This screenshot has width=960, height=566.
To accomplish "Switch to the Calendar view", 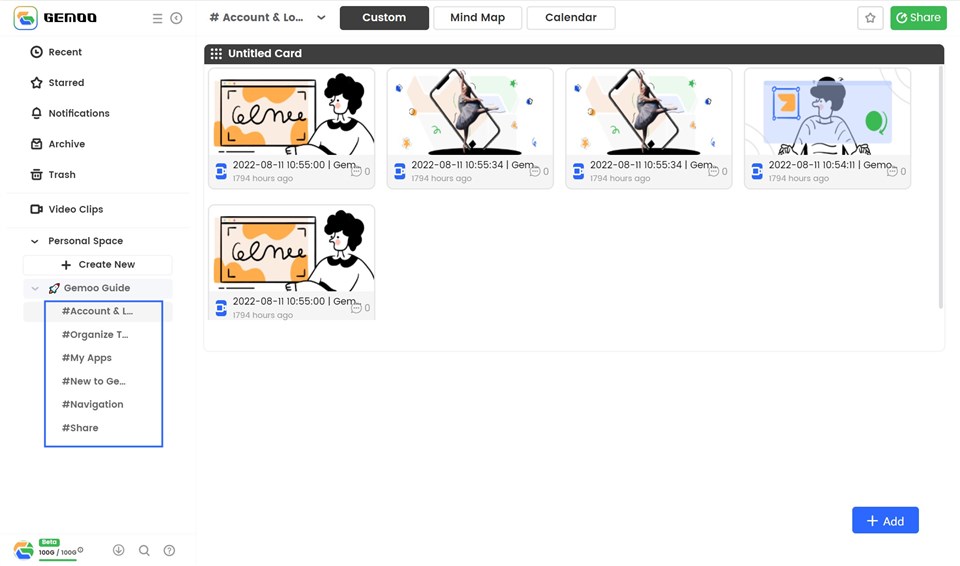I will (x=571, y=18).
